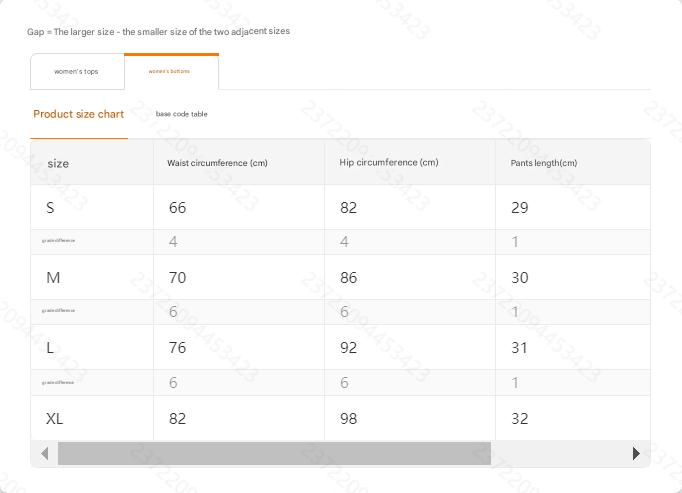This screenshot has width=682, height=493.
Task: Open the Product size chart tab
Action: [x=79, y=114]
